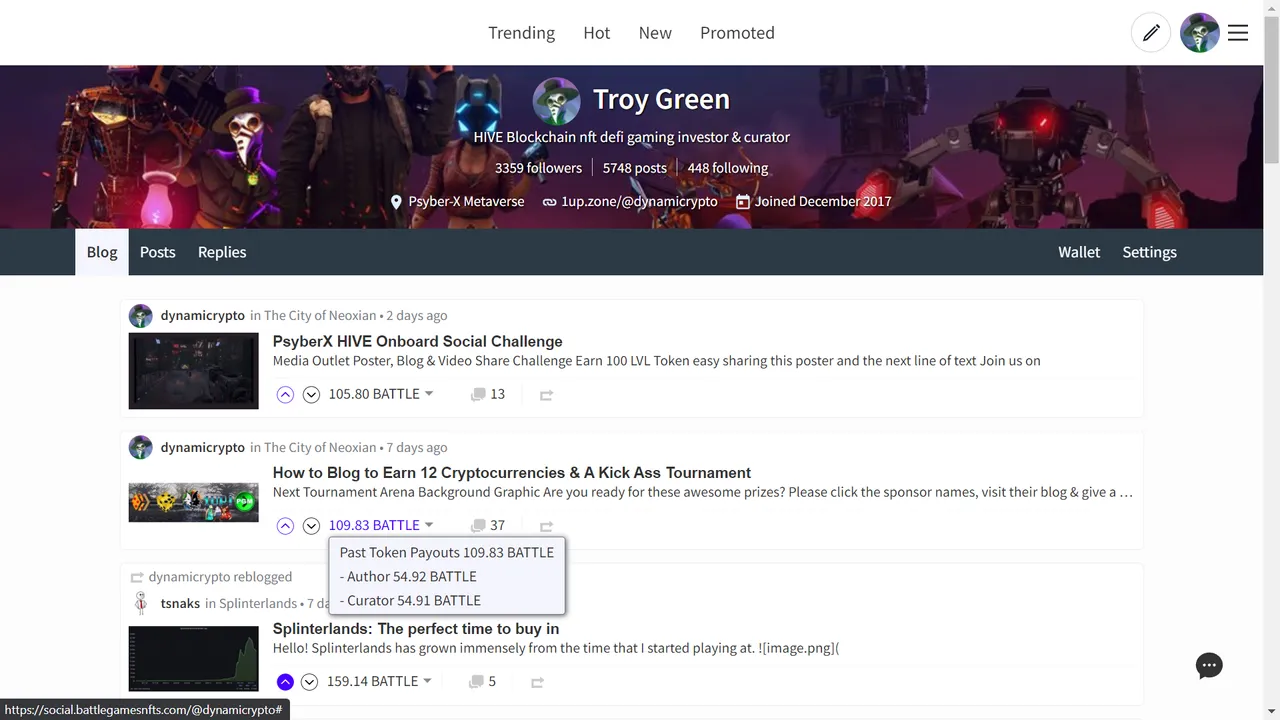Open comments icon showing 5 replies
This screenshot has height=720, width=1280.
[476, 682]
